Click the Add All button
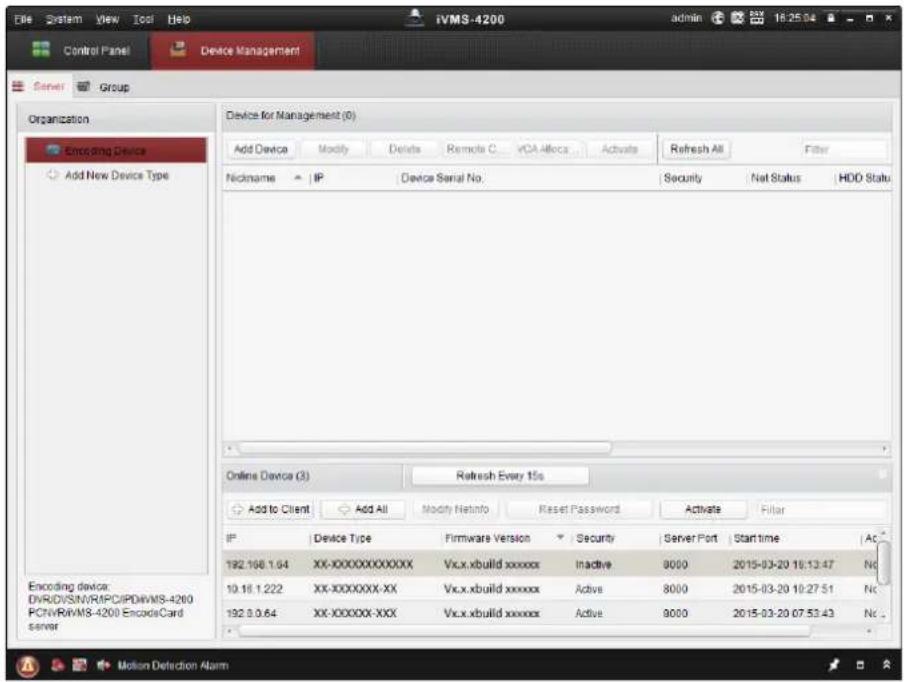 tap(363, 510)
